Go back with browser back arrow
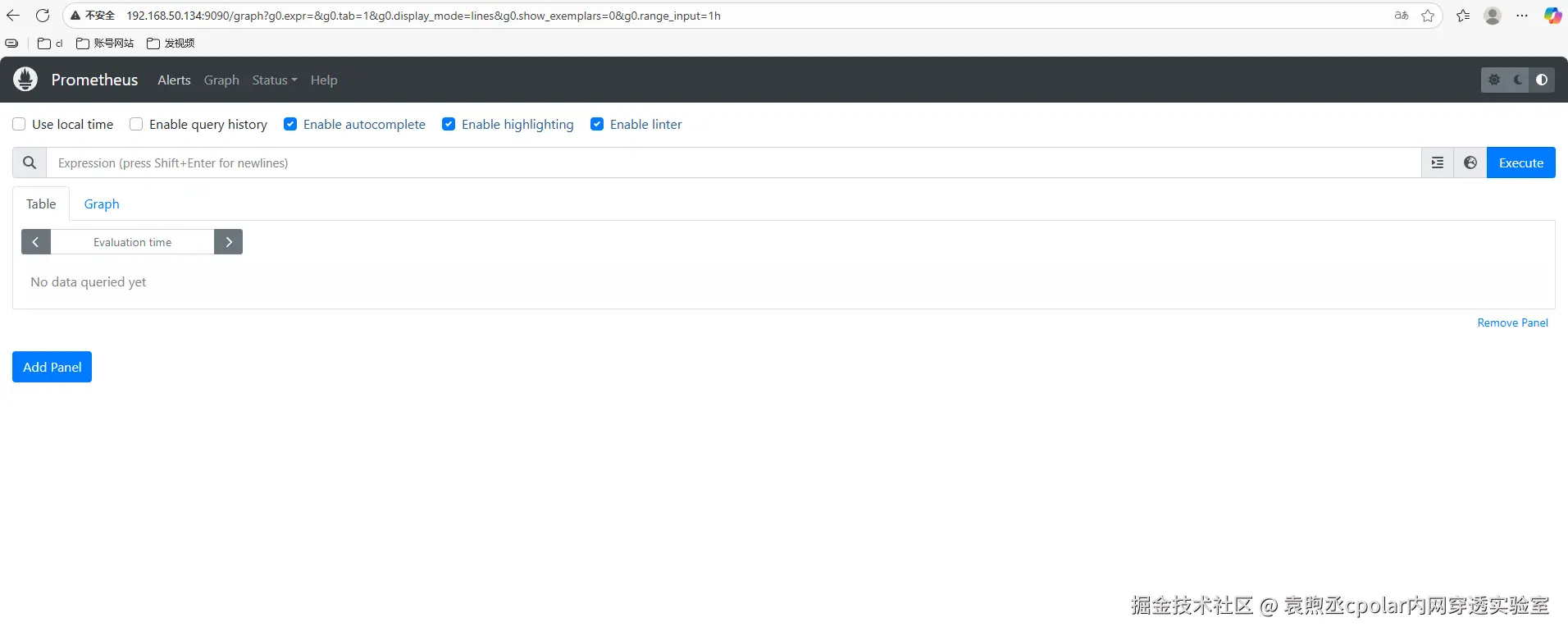Screen dimensions: 1568x636 click(13, 16)
